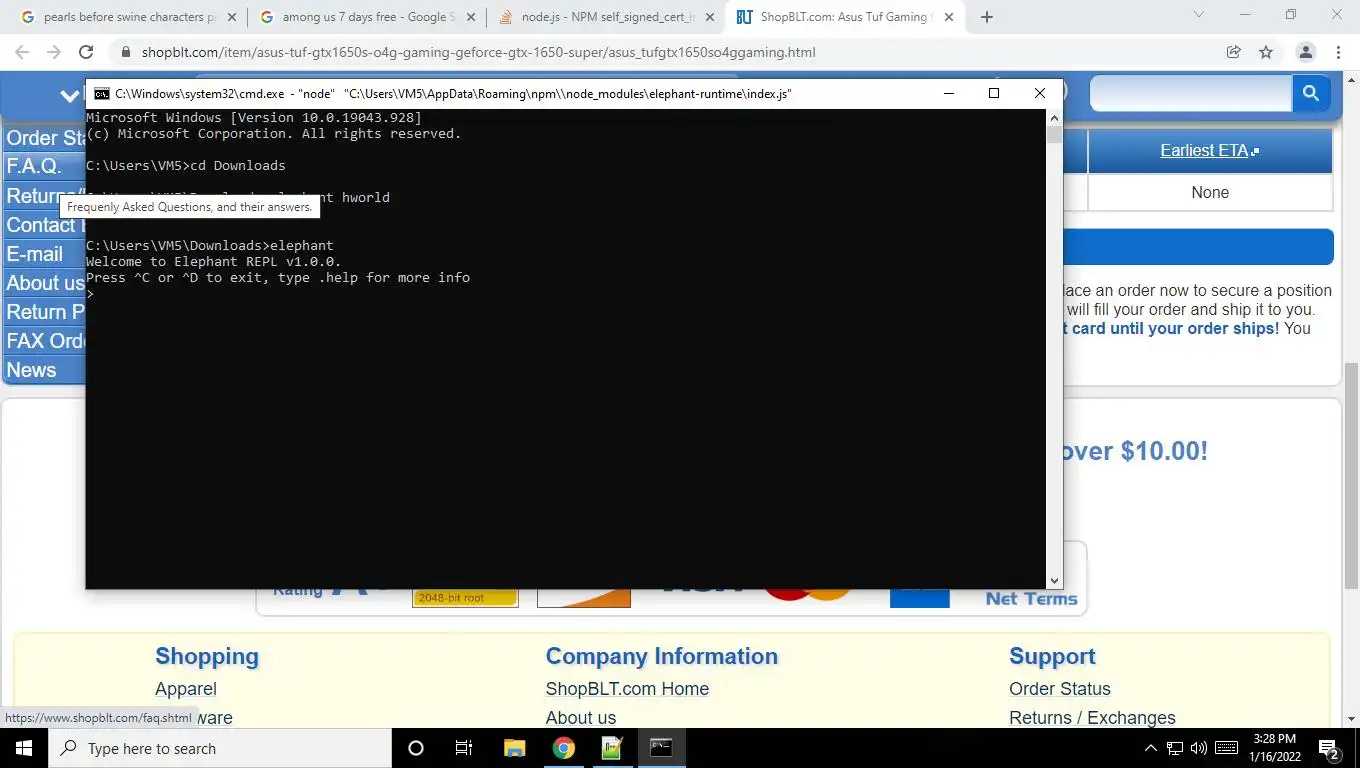Open the footer Order Status link under Support
Image resolution: width=1360 pixels, height=768 pixels.
point(1060,689)
